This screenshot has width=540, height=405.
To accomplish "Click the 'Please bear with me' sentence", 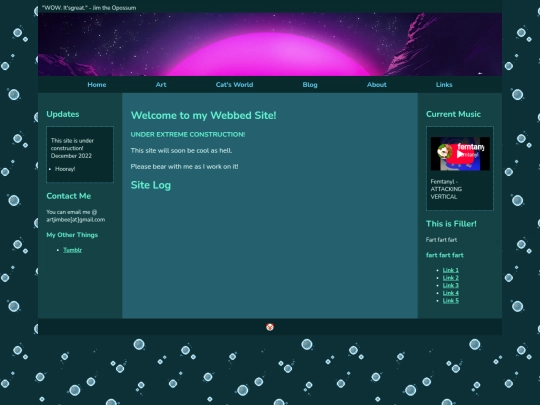I will 184,167.
